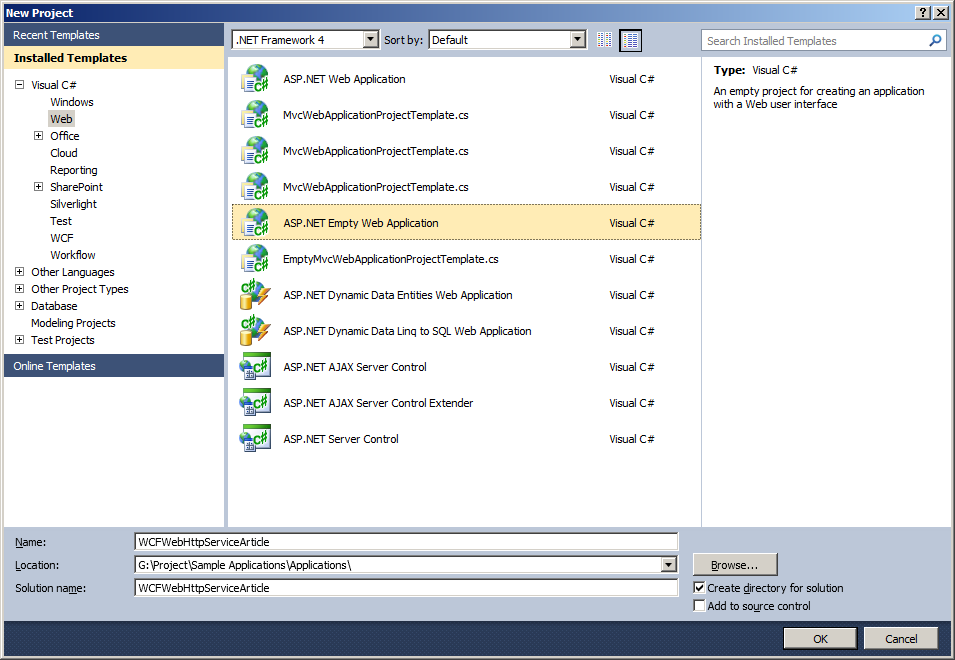This screenshot has height=660, width=955.
Task: Select ASP.NET Server Control template name
Action: pyautogui.click(x=341, y=439)
